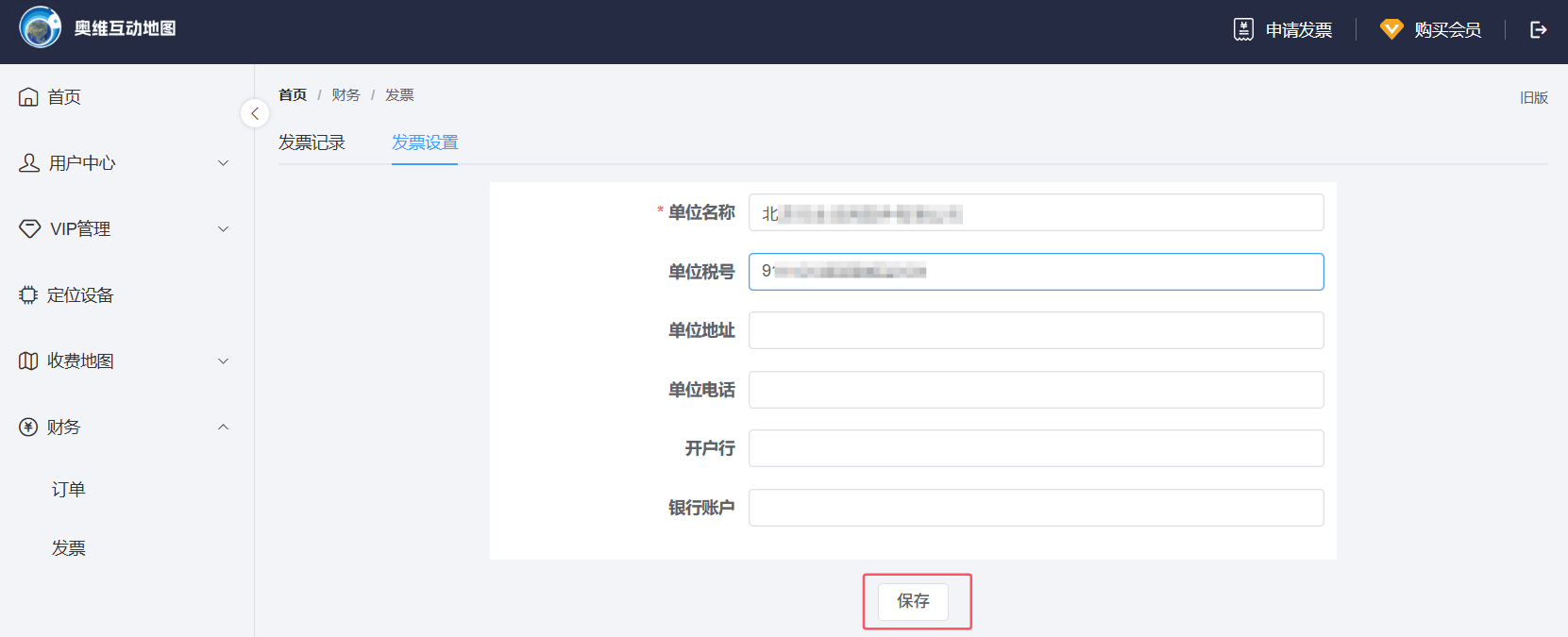
Task: Expand the 用户中心 menu chevron
Action: tap(224, 163)
